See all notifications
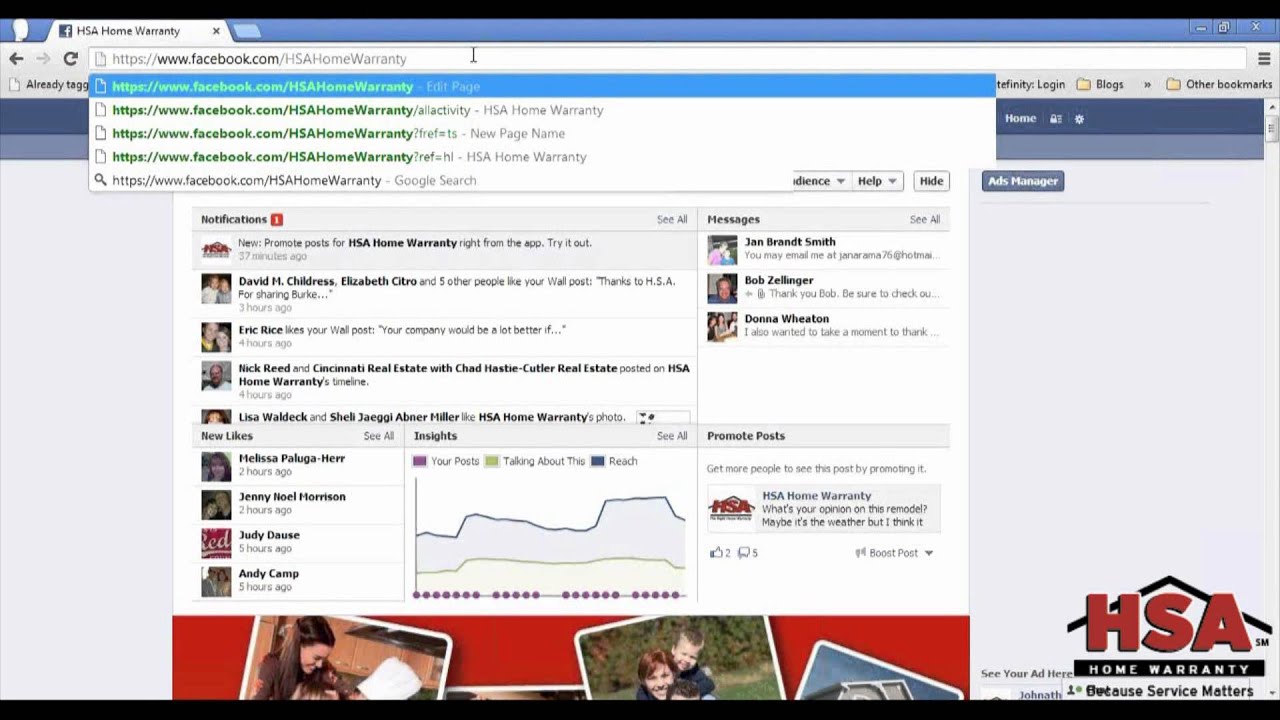The image size is (1280, 720). click(672, 219)
